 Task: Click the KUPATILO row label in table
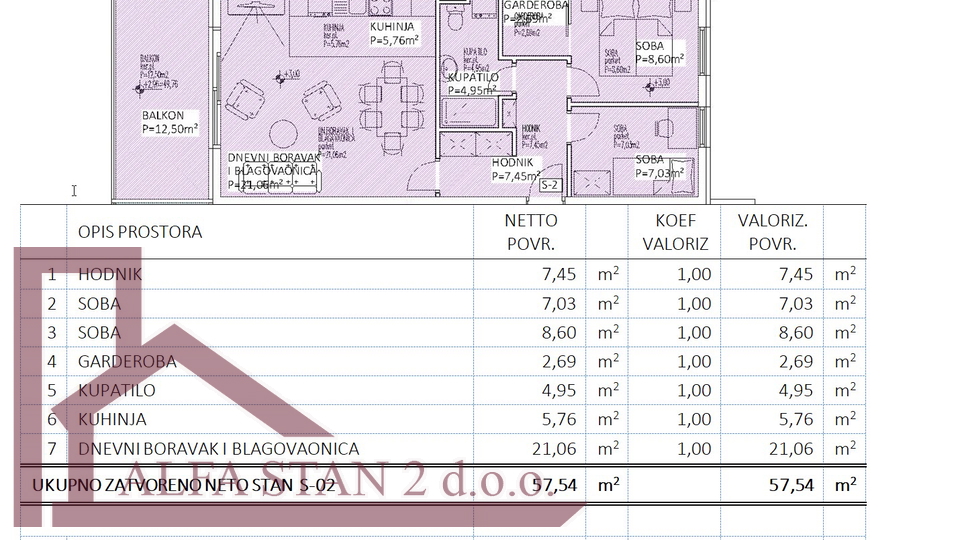pos(116,390)
